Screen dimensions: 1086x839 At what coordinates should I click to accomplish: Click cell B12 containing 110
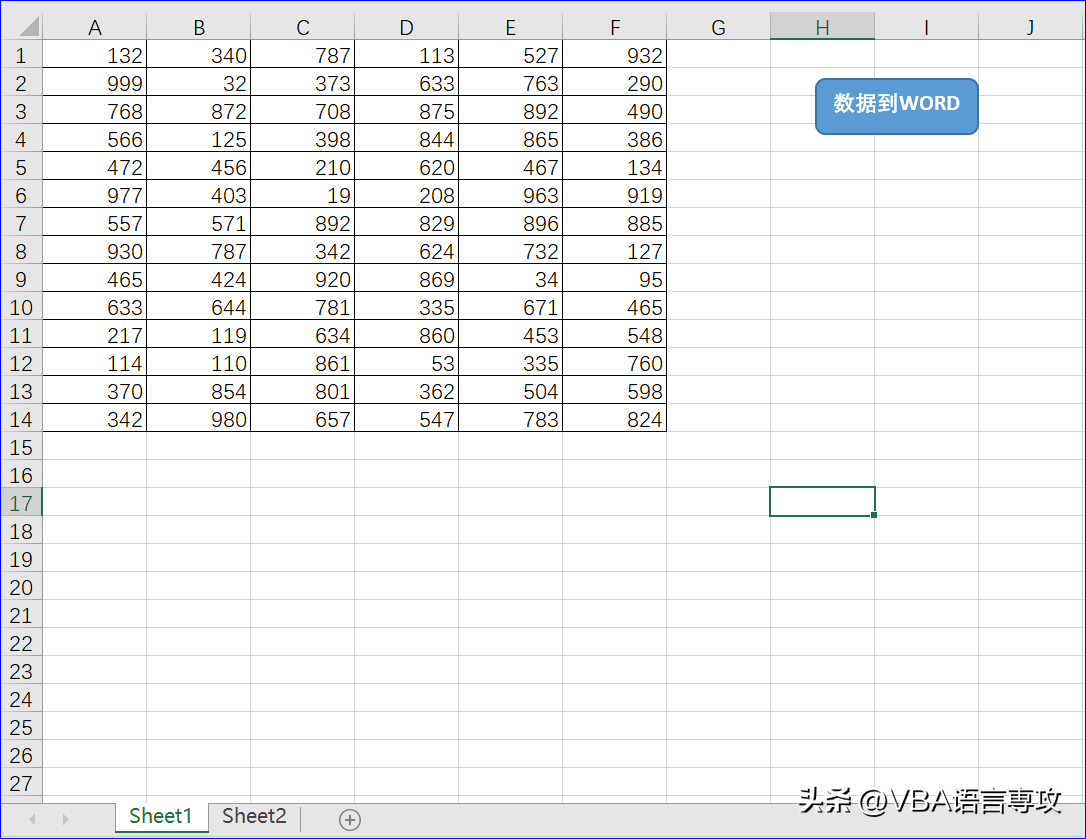199,363
